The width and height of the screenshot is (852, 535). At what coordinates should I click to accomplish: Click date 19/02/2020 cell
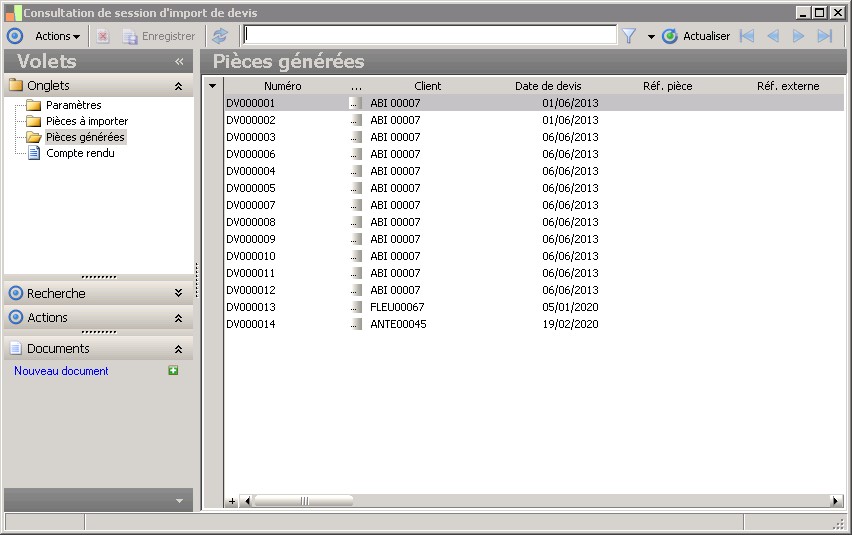pyautogui.click(x=570, y=324)
